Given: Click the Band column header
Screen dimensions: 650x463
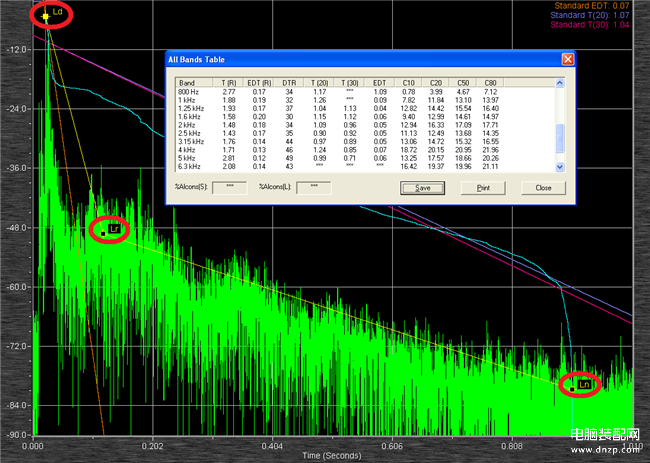Looking at the screenshot, I should [x=187, y=82].
